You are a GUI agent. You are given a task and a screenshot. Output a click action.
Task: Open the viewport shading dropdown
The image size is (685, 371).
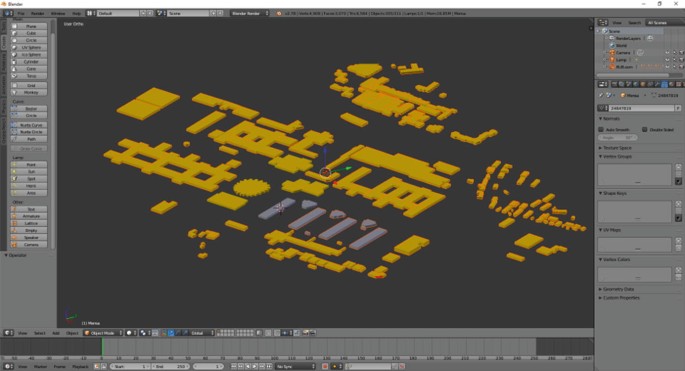pyautogui.click(x=131, y=333)
